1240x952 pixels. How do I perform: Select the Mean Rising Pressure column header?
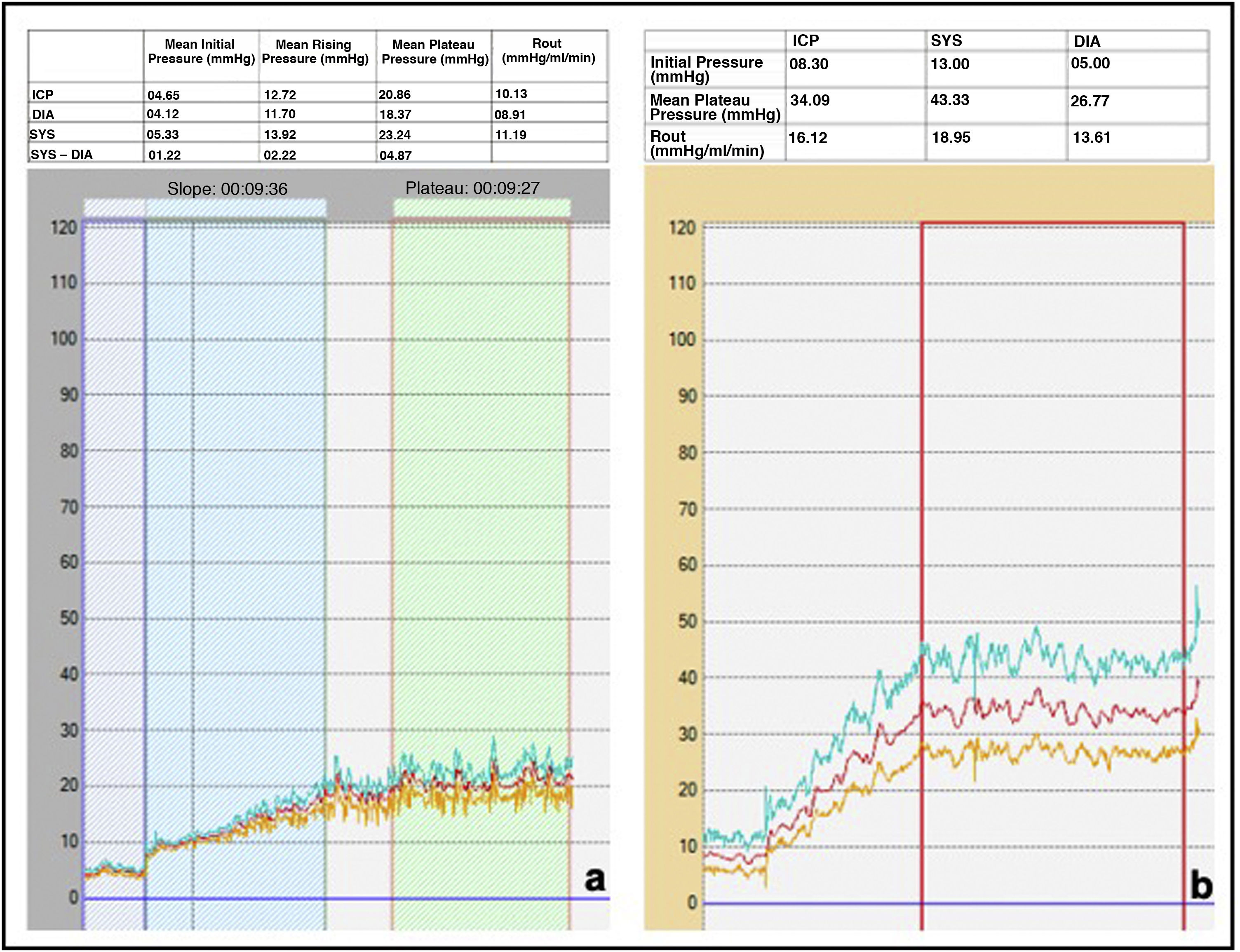point(315,52)
